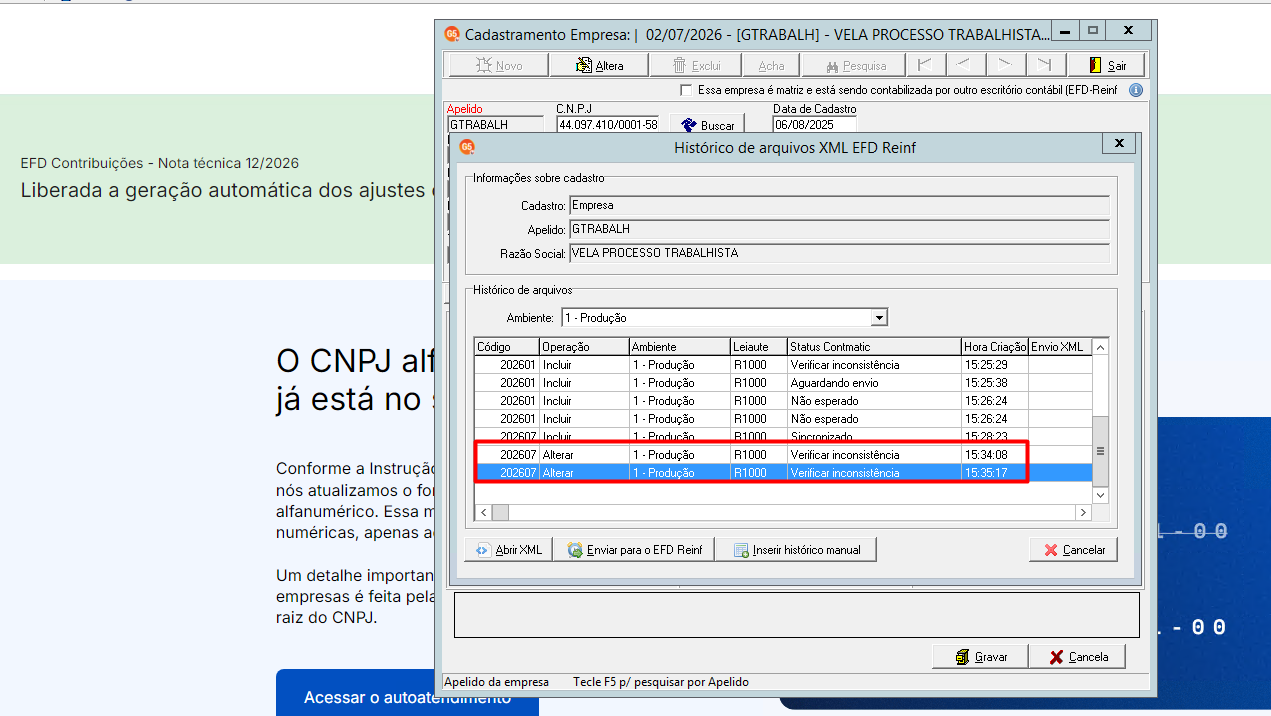
Task: Click Cancelar in the histórico dialog
Action: 1074,550
